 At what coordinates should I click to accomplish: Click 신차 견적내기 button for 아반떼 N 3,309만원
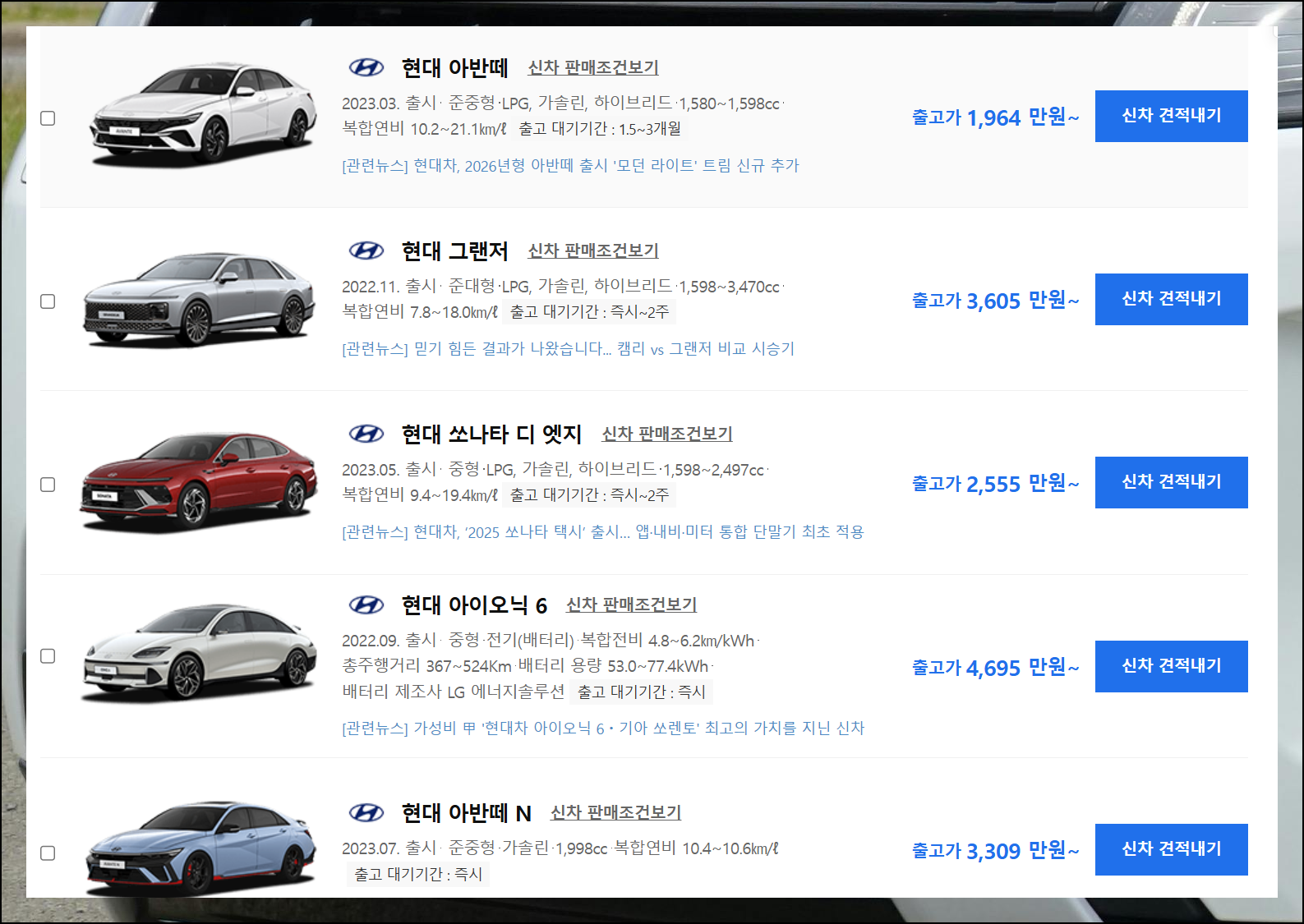[1172, 849]
